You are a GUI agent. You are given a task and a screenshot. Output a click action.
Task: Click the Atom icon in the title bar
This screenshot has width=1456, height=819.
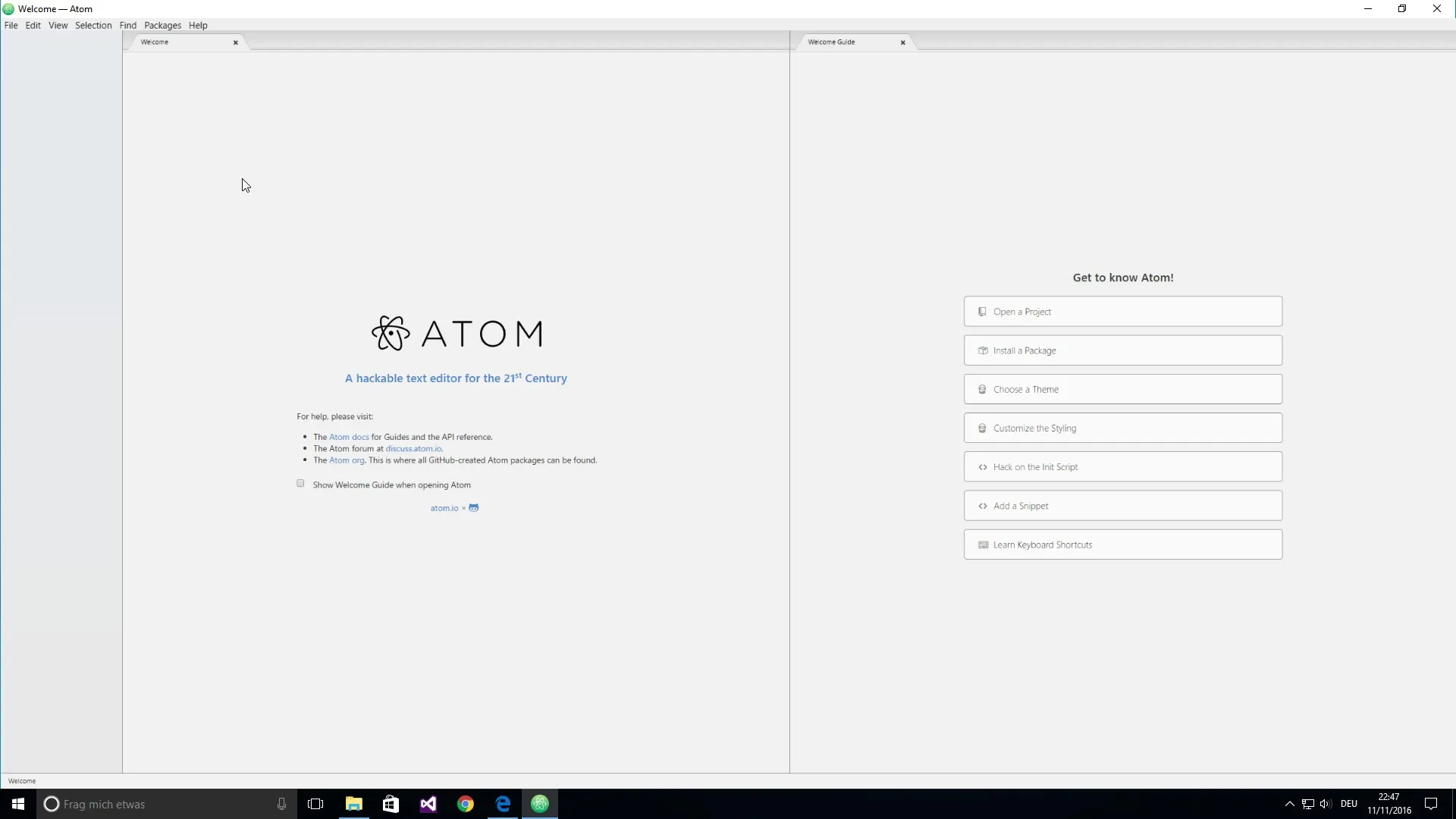click(8, 9)
